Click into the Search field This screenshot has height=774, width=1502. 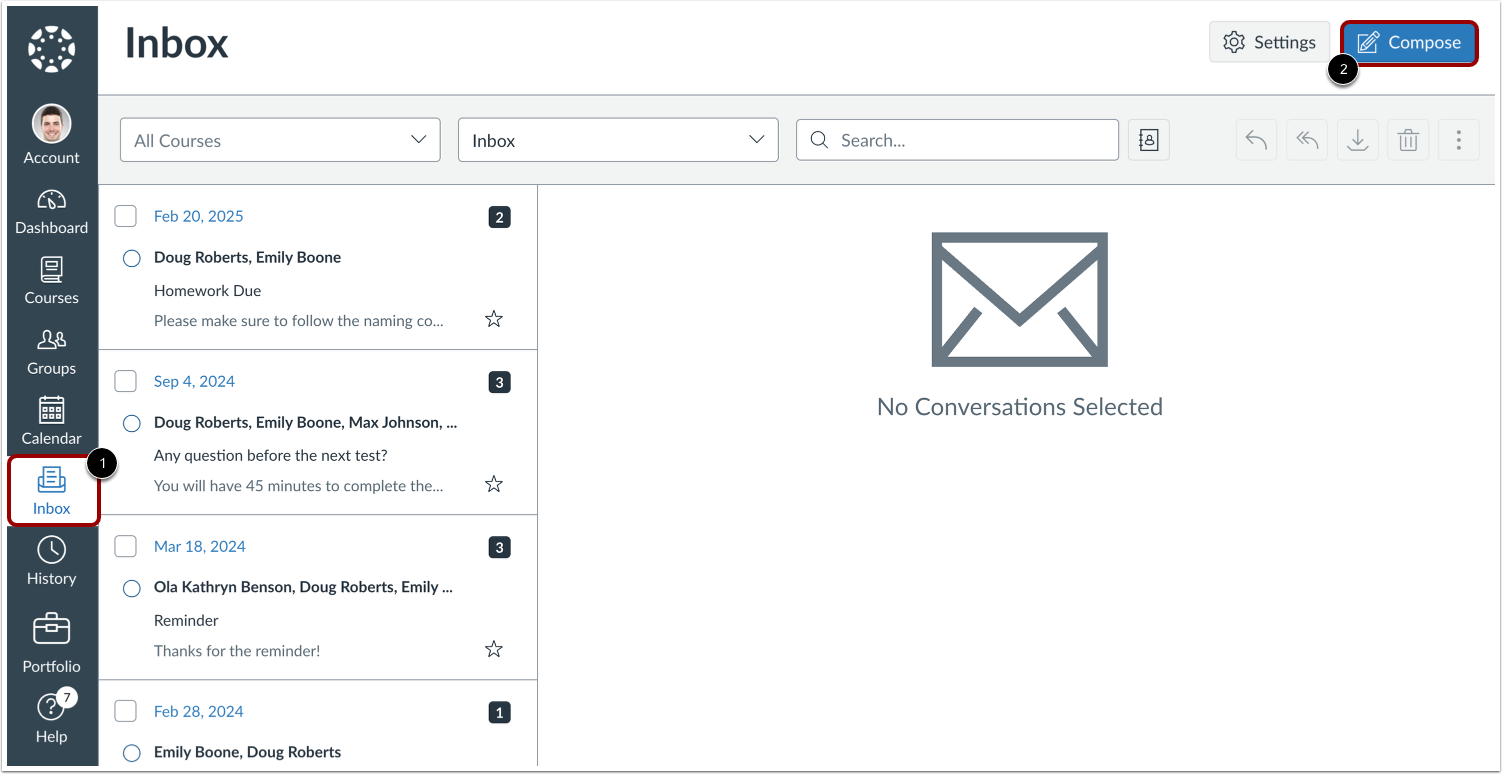(x=956, y=140)
